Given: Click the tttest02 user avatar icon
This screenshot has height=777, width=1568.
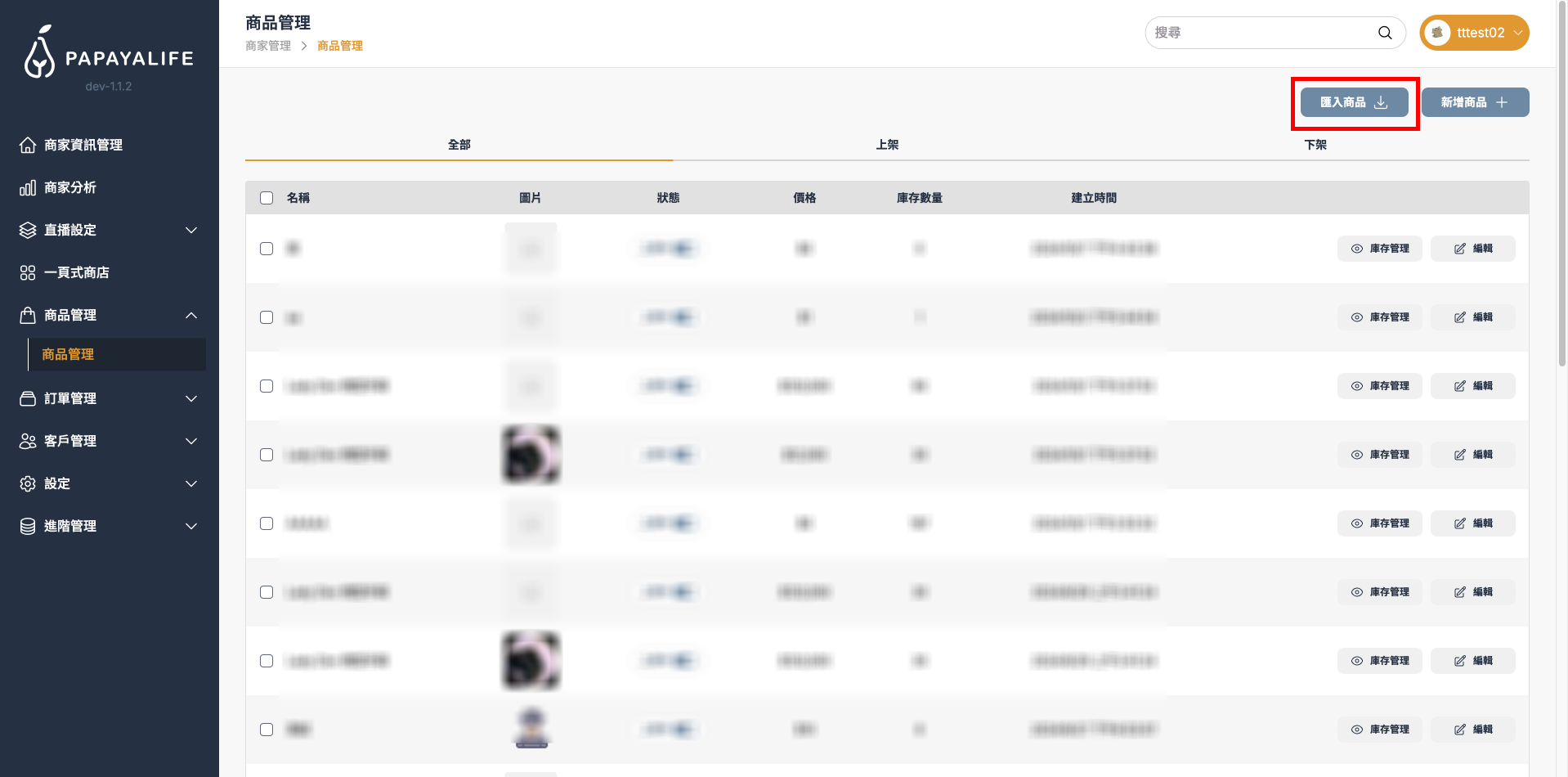Looking at the screenshot, I should [x=1437, y=33].
